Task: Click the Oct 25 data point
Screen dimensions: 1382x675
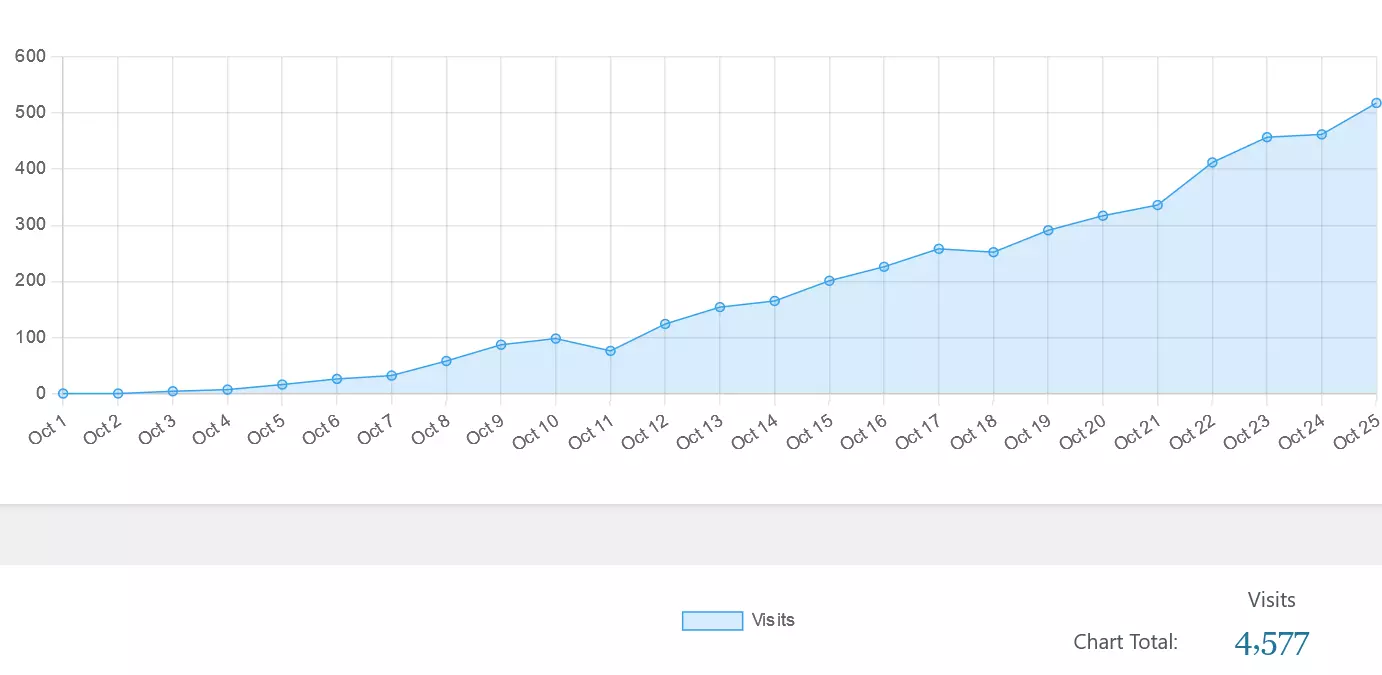Action: (x=1376, y=103)
